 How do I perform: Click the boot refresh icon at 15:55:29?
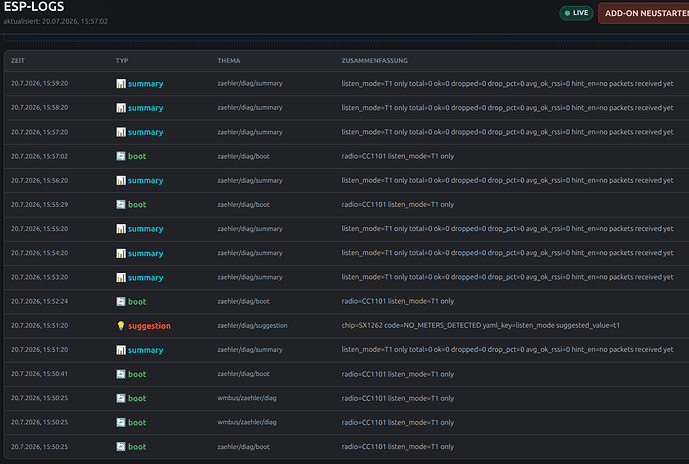121,204
